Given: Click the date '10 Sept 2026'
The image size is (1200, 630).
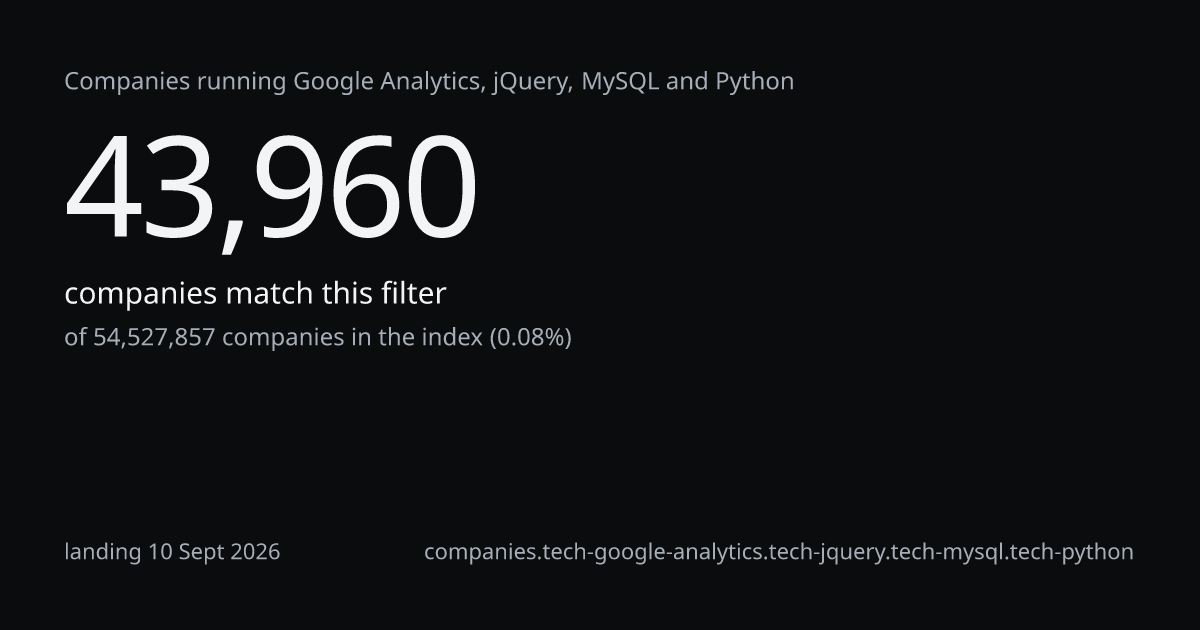Looking at the screenshot, I should pos(214,552).
